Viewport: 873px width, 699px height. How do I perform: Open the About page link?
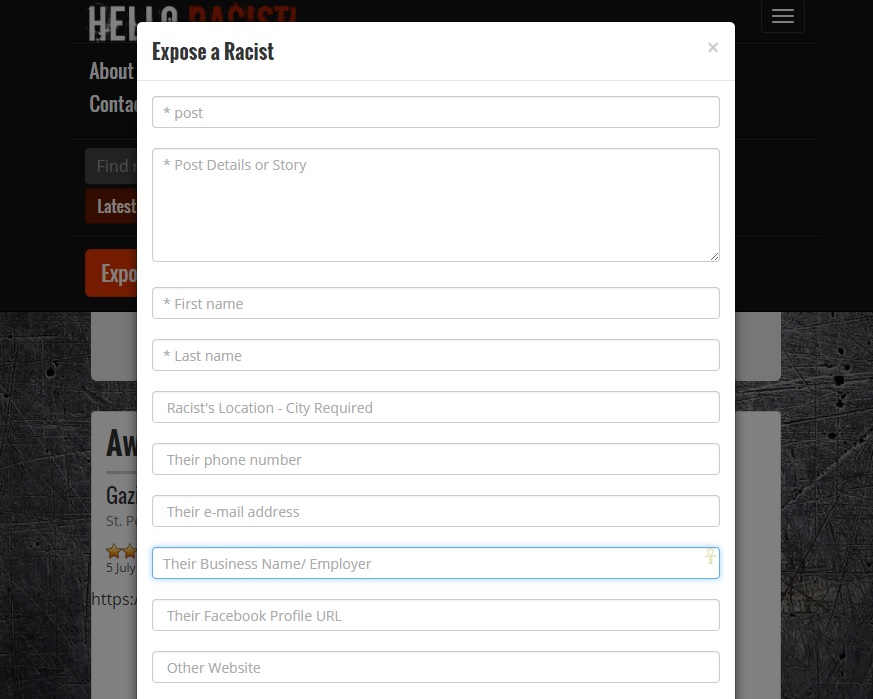[111, 71]
